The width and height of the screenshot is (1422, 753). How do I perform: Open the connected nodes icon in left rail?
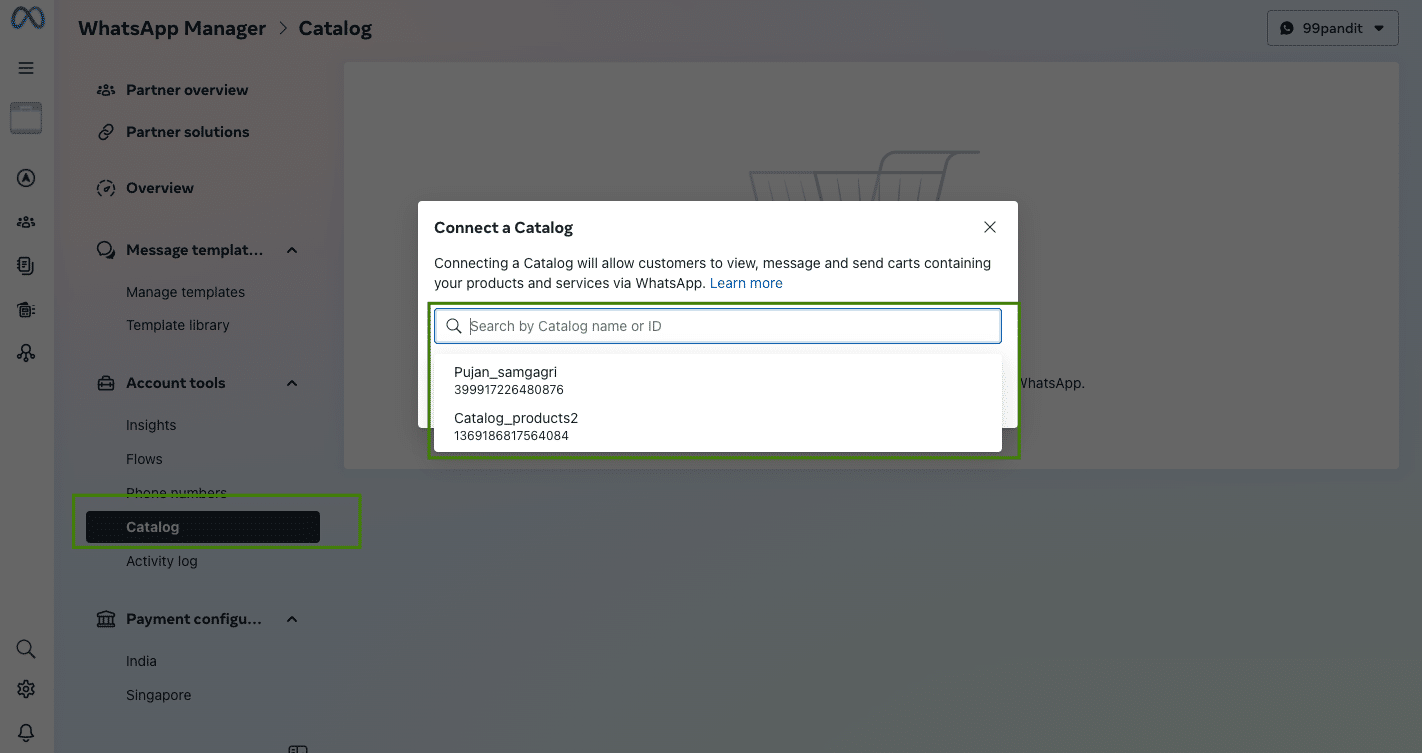(26, 353)
